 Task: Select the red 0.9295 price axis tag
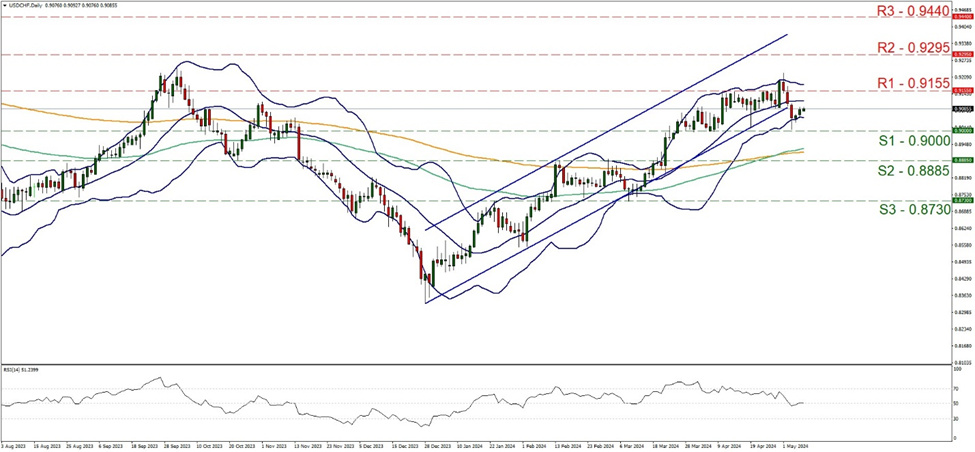point(962,55)
